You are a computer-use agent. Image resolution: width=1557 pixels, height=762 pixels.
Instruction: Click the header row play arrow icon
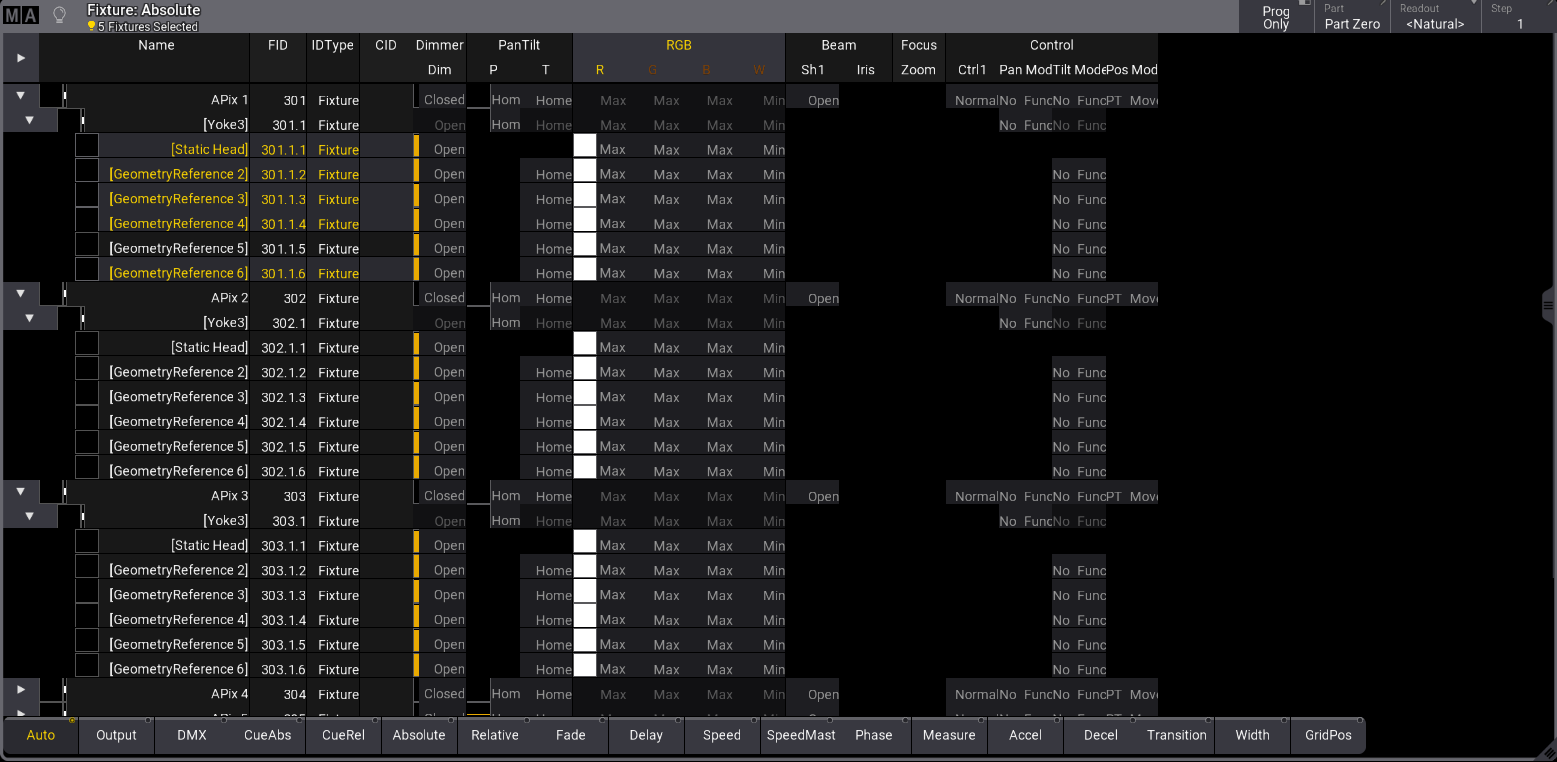[21, 58]
